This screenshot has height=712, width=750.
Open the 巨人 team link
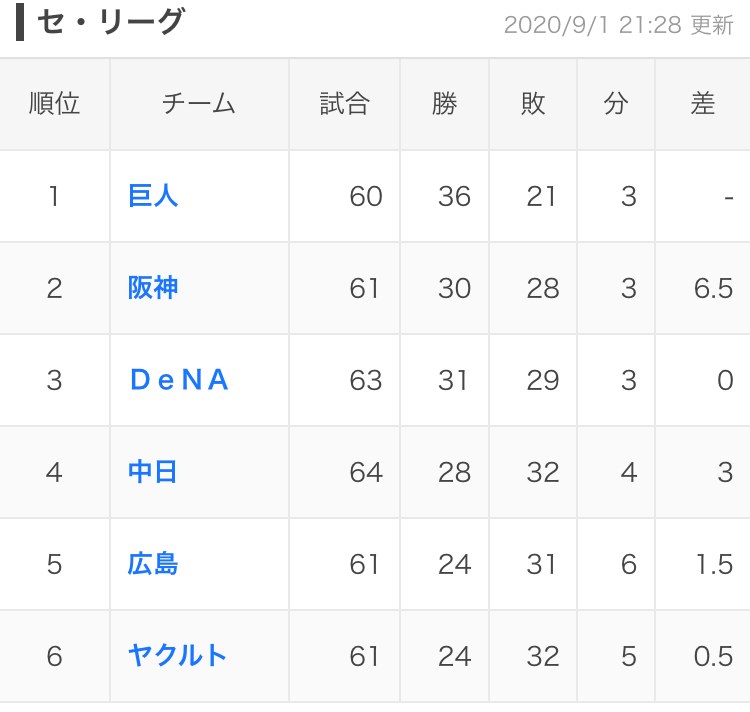click(x=153, y=196)
